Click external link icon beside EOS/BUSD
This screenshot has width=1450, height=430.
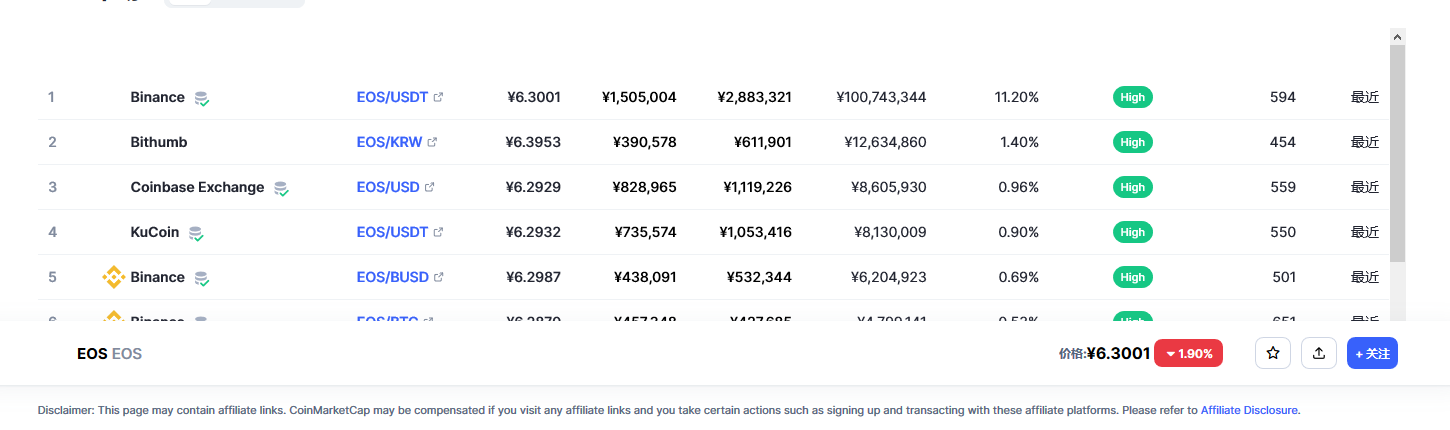[x=438, y=277]
